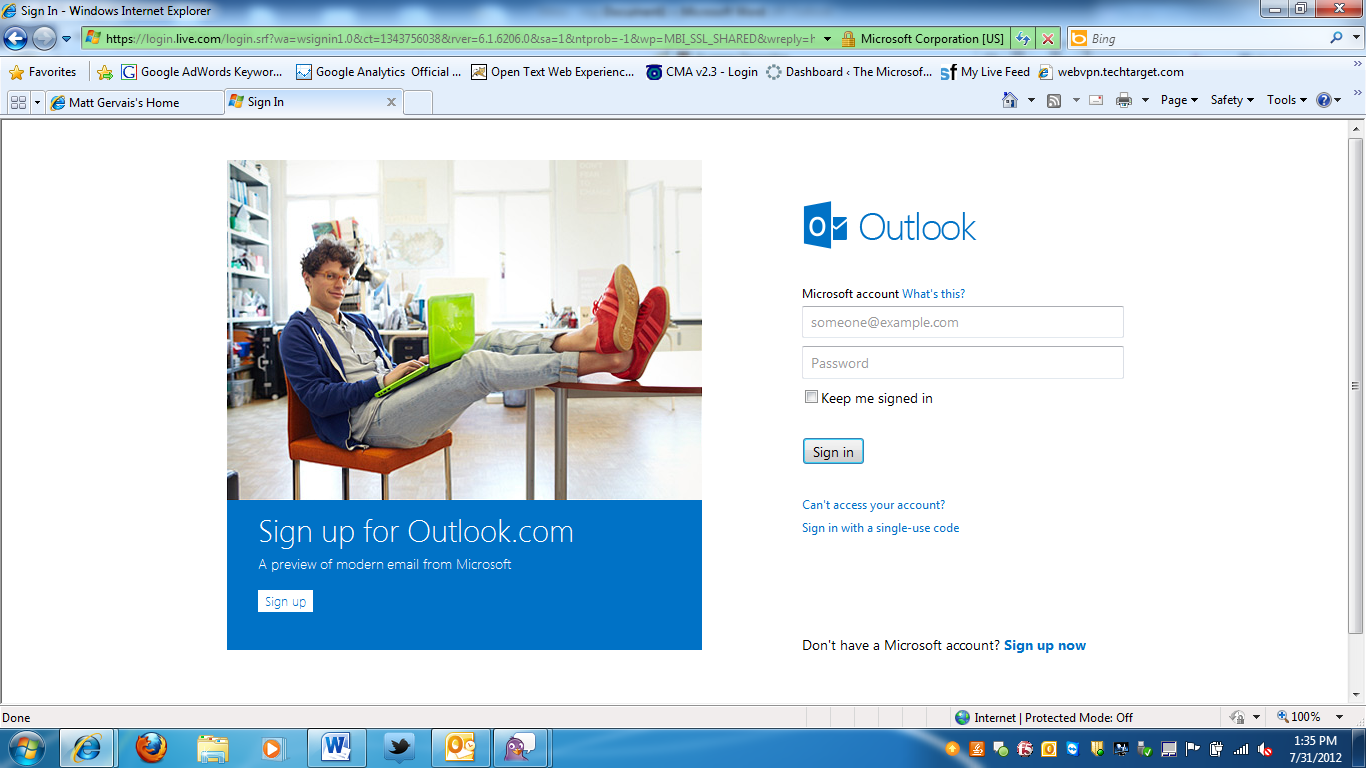1366x768 pixels.
Task: Open CMA v2.3 - Login favorite
Action: coord(702,72)
